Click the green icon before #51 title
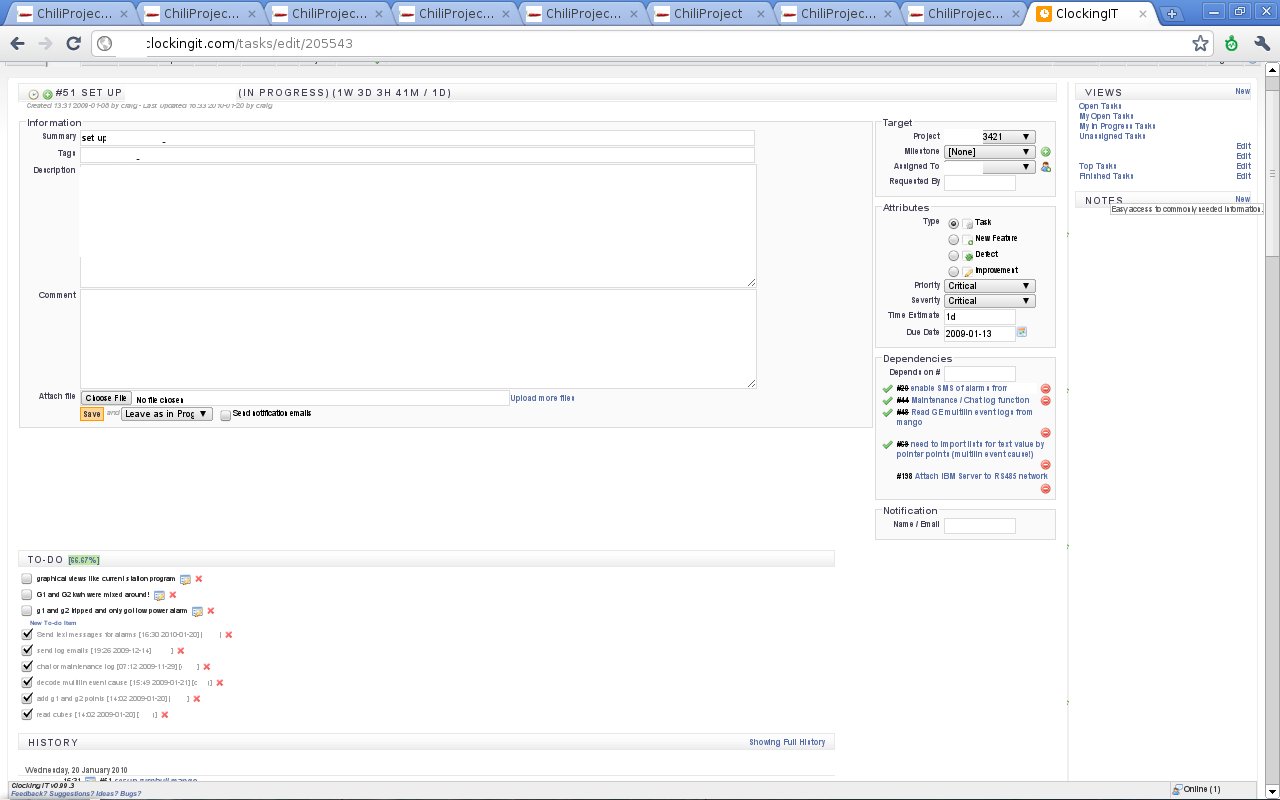The width and height of the screenshot is (1280, 800). click(47, 93)
